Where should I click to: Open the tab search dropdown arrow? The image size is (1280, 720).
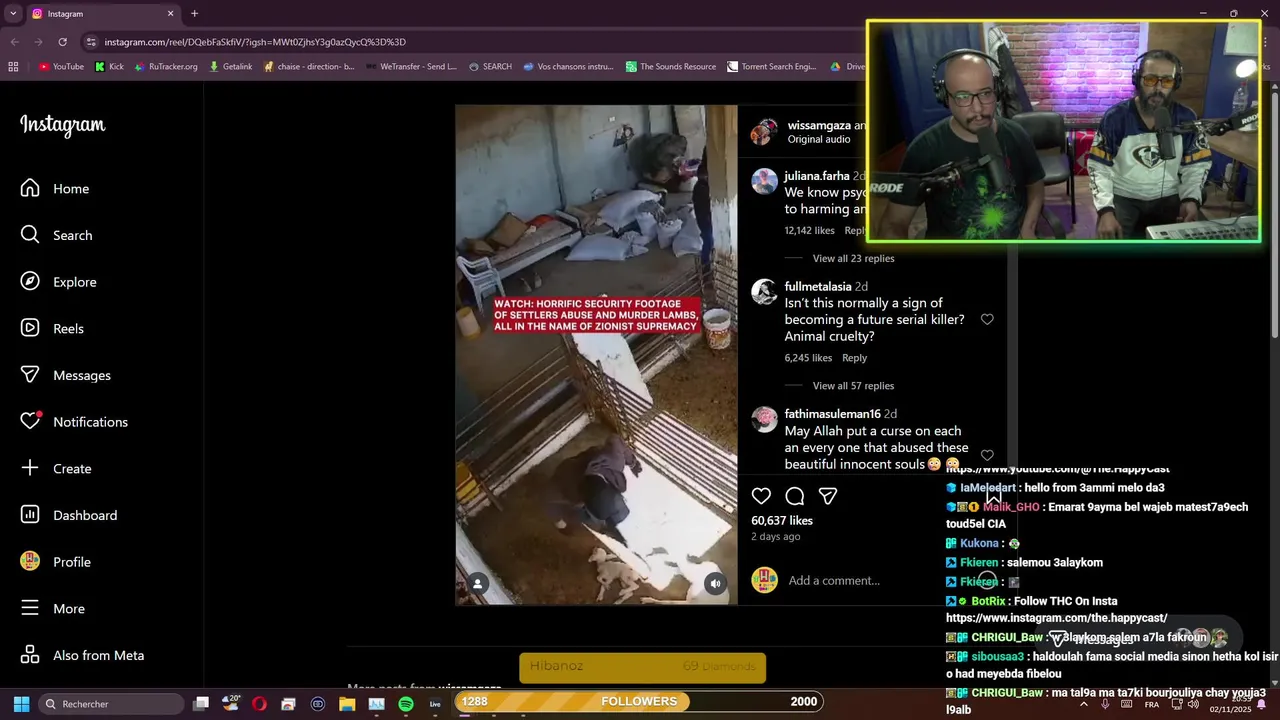point(13,14)
